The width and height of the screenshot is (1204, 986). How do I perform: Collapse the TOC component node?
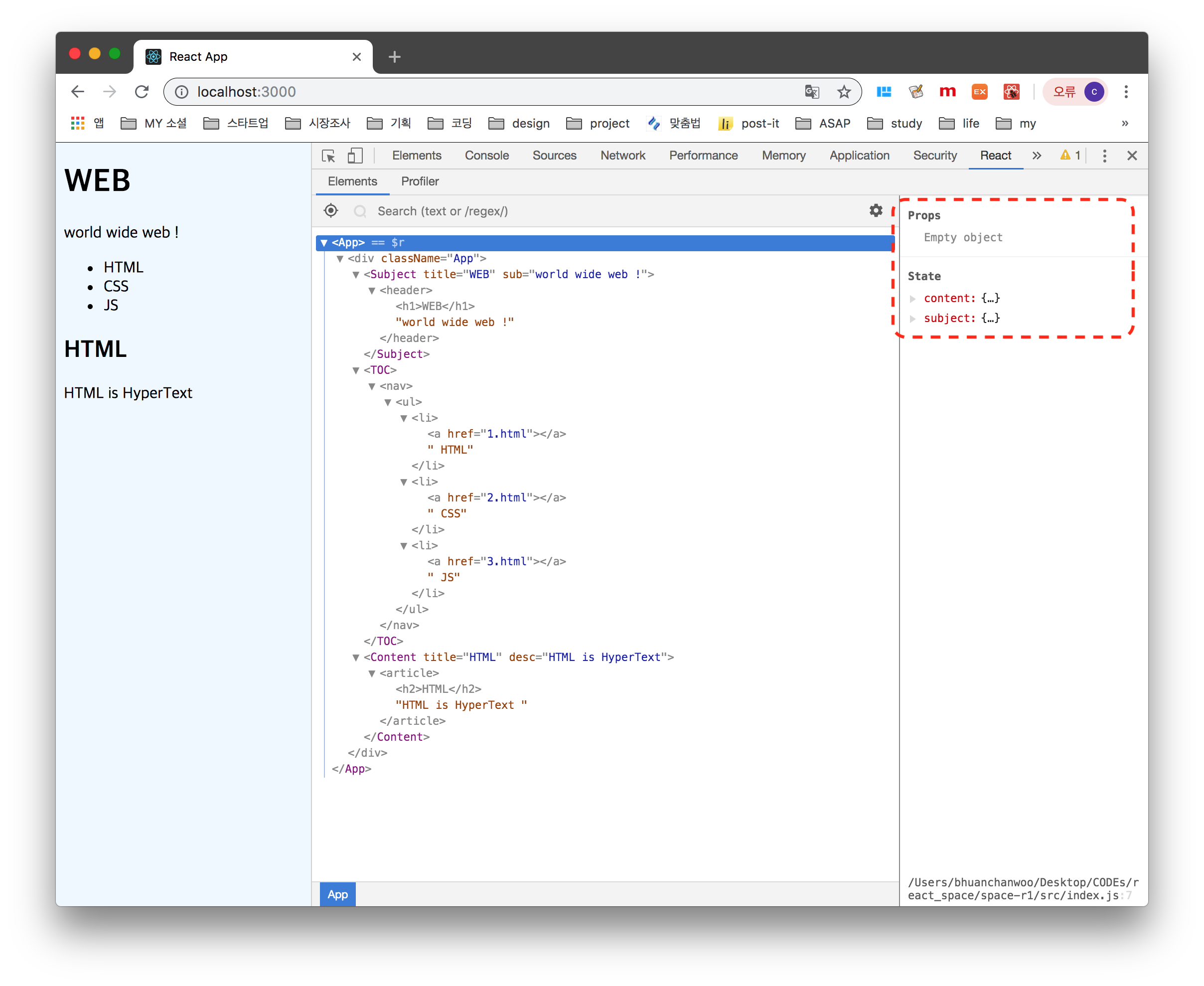356,370
